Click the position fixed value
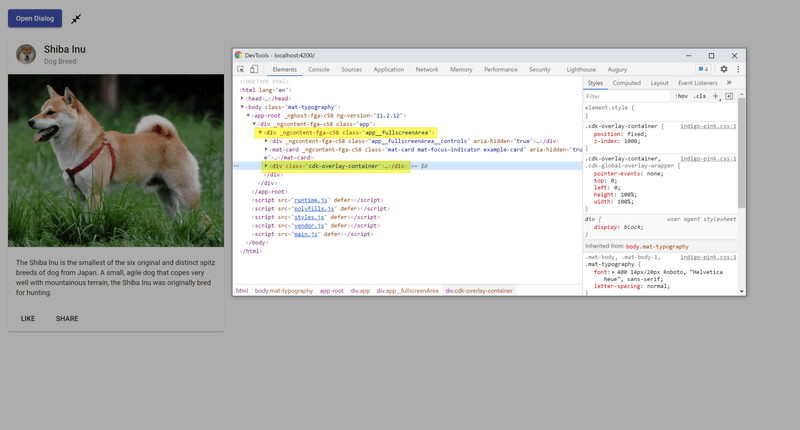The width and height of the screenshot is (800, 430). [x=637, y=134]
